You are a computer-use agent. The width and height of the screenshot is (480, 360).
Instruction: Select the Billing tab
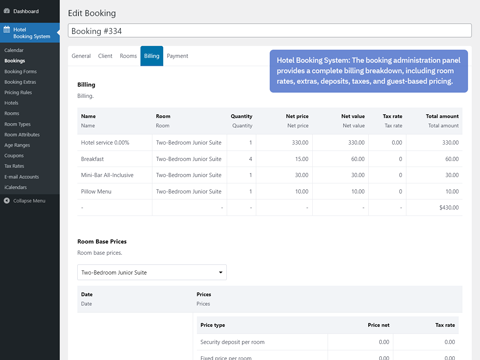tap(152, 56)
